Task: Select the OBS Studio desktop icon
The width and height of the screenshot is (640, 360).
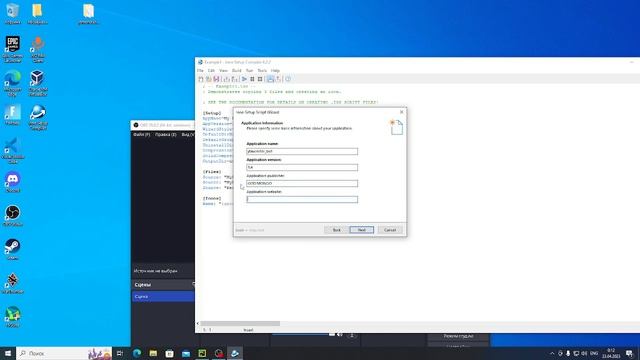Action: [x=13, y=216]
